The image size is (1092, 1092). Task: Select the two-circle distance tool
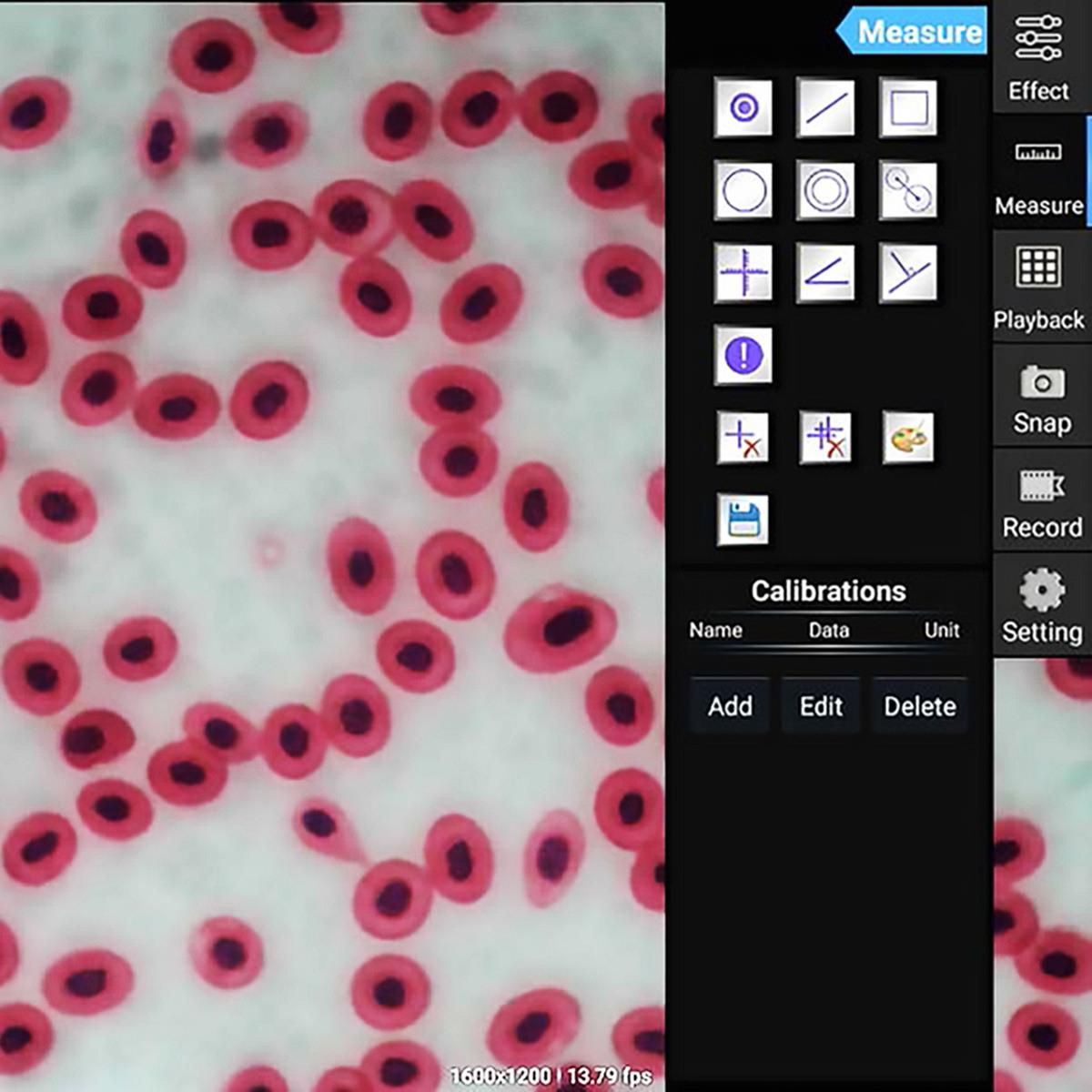(x=908, y=191)
